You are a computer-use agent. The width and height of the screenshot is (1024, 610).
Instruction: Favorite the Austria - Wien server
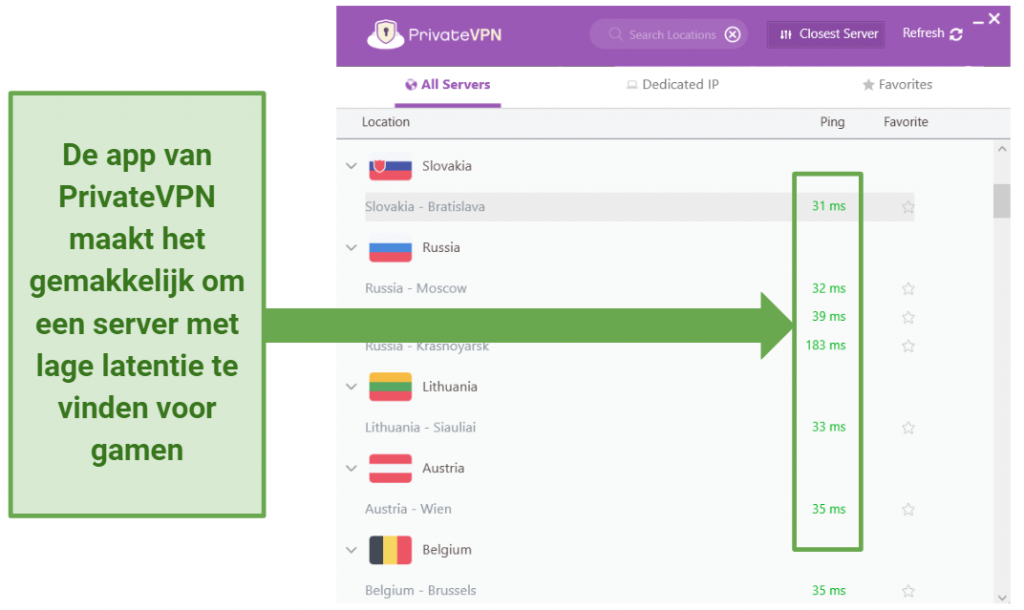coord(908,509)
